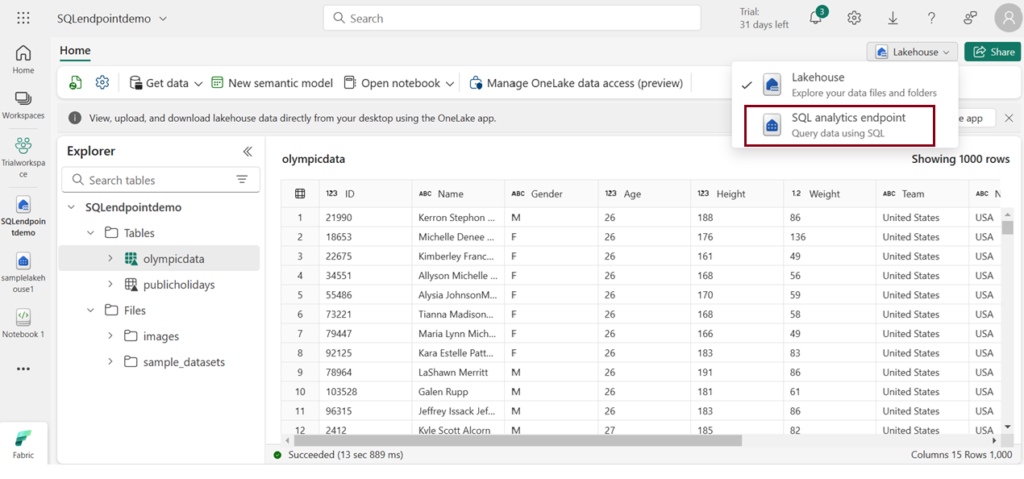This screenshot has height=479, width=1024.
Task: Collapse the Explorer pane with double chevron
Action: [248, 151]
